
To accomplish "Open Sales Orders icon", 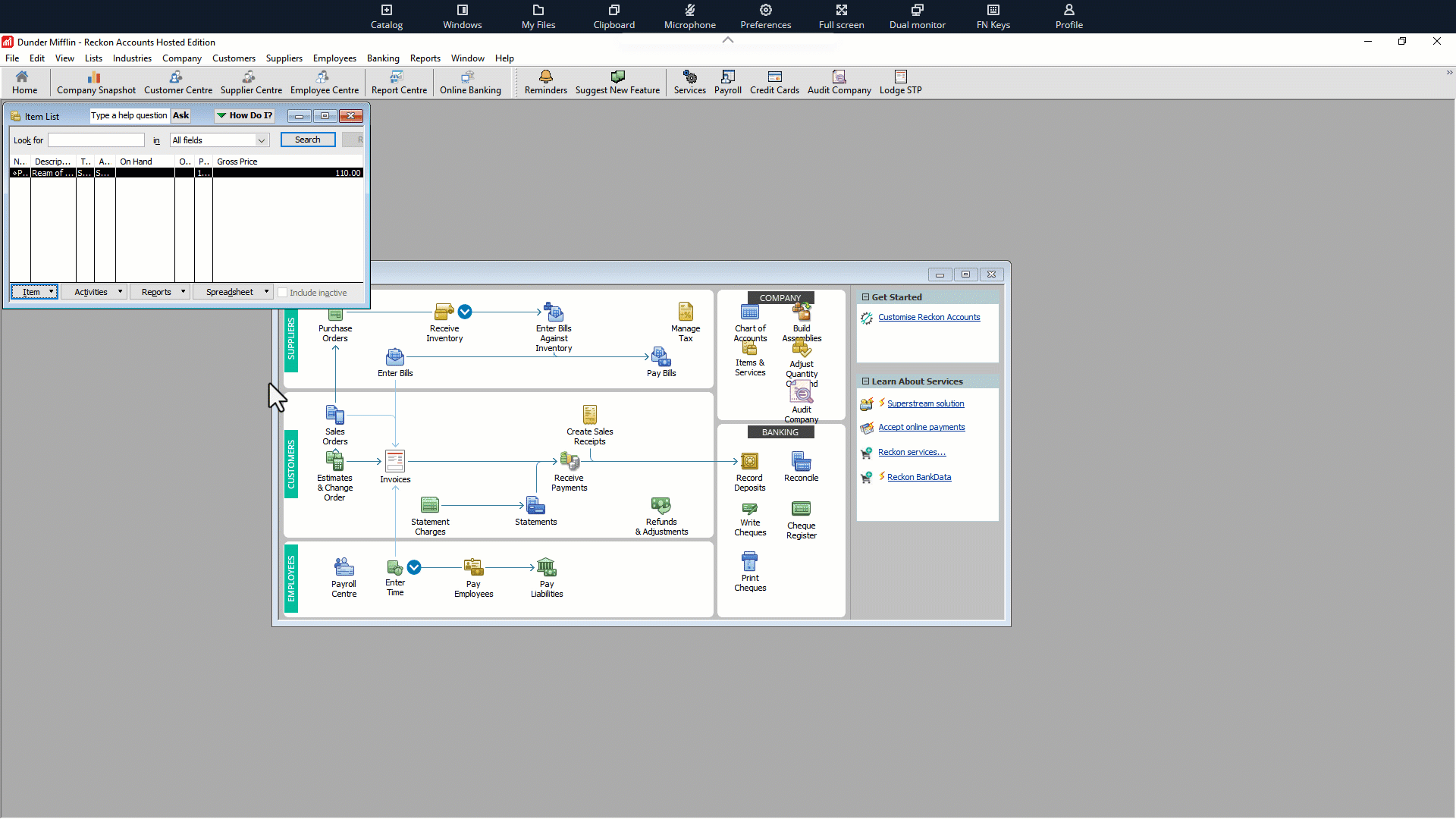I will point(335,425).
